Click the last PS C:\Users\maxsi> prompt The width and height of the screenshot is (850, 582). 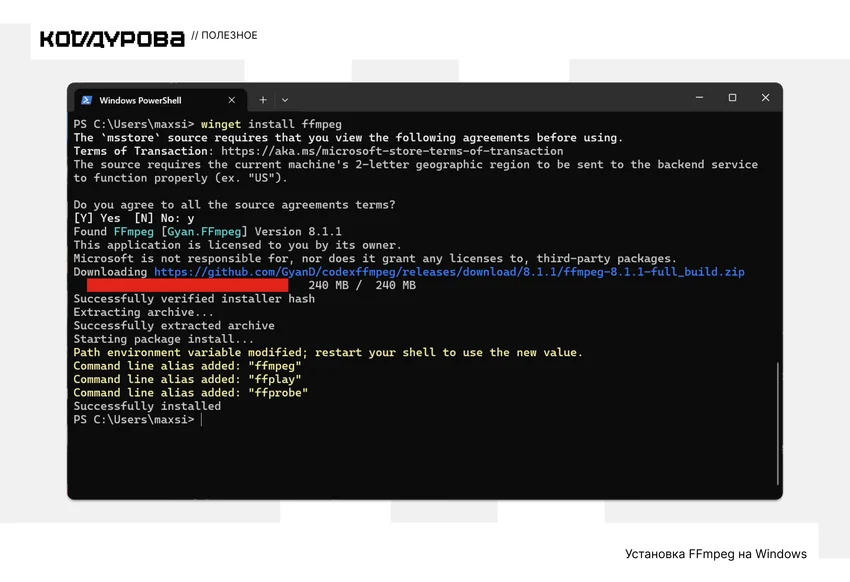point(134,419)
